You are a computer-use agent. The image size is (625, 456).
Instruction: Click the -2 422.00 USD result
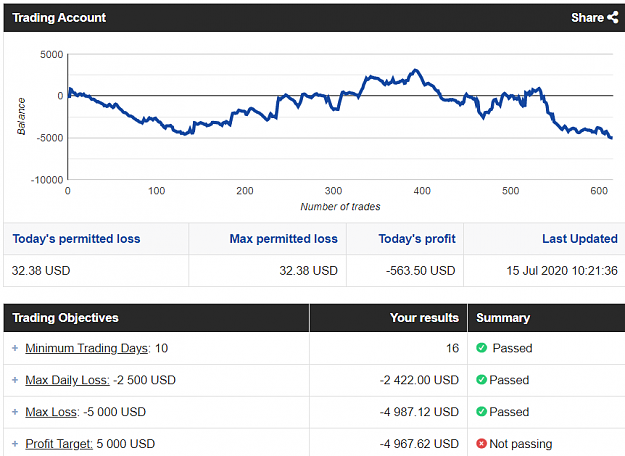(419, 380)
